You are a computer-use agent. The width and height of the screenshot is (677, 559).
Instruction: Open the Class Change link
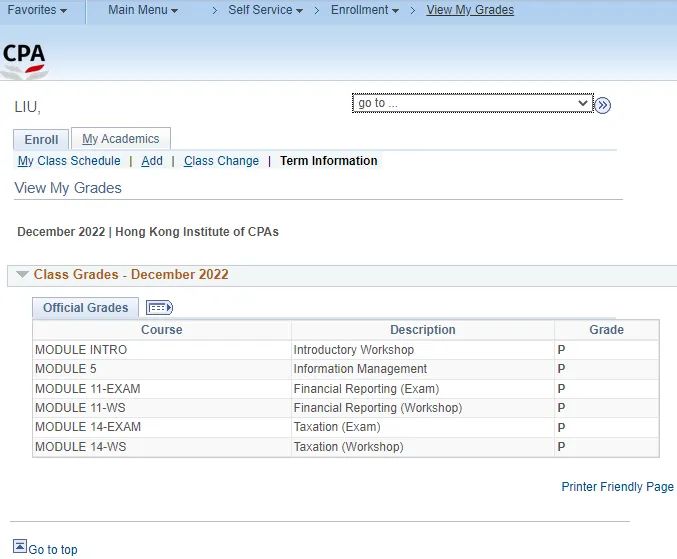tap(221, 161)
